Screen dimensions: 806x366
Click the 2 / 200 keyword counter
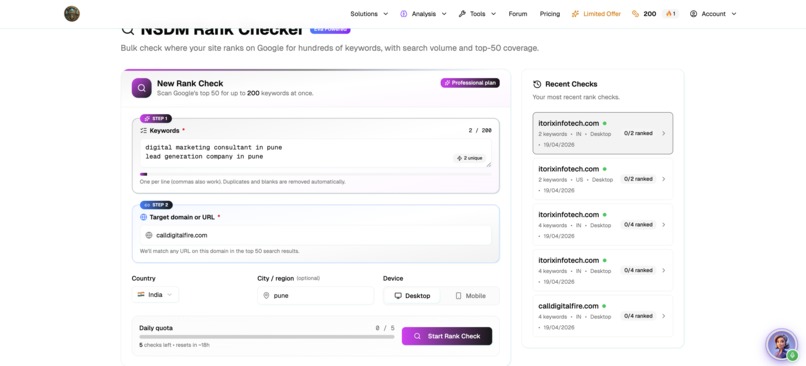pos(480,131)
